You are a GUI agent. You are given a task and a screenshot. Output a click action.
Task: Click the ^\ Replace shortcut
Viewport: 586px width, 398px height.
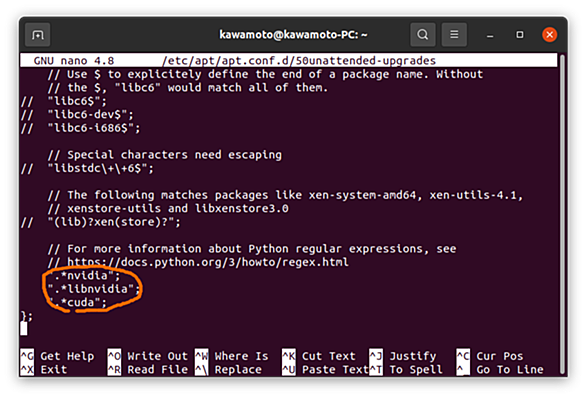pyautogui.click(x=228, y=370)
